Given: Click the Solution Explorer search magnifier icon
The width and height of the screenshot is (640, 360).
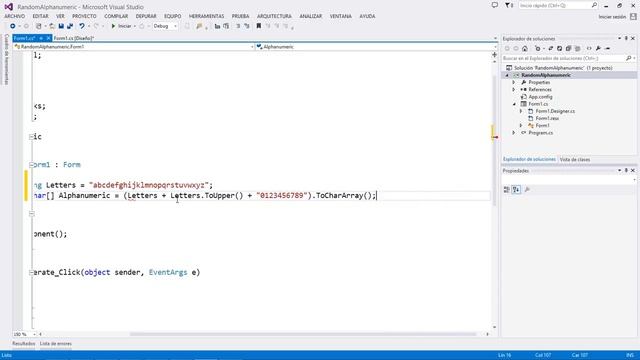Looking at the screenshot, I should pos(629,58).
